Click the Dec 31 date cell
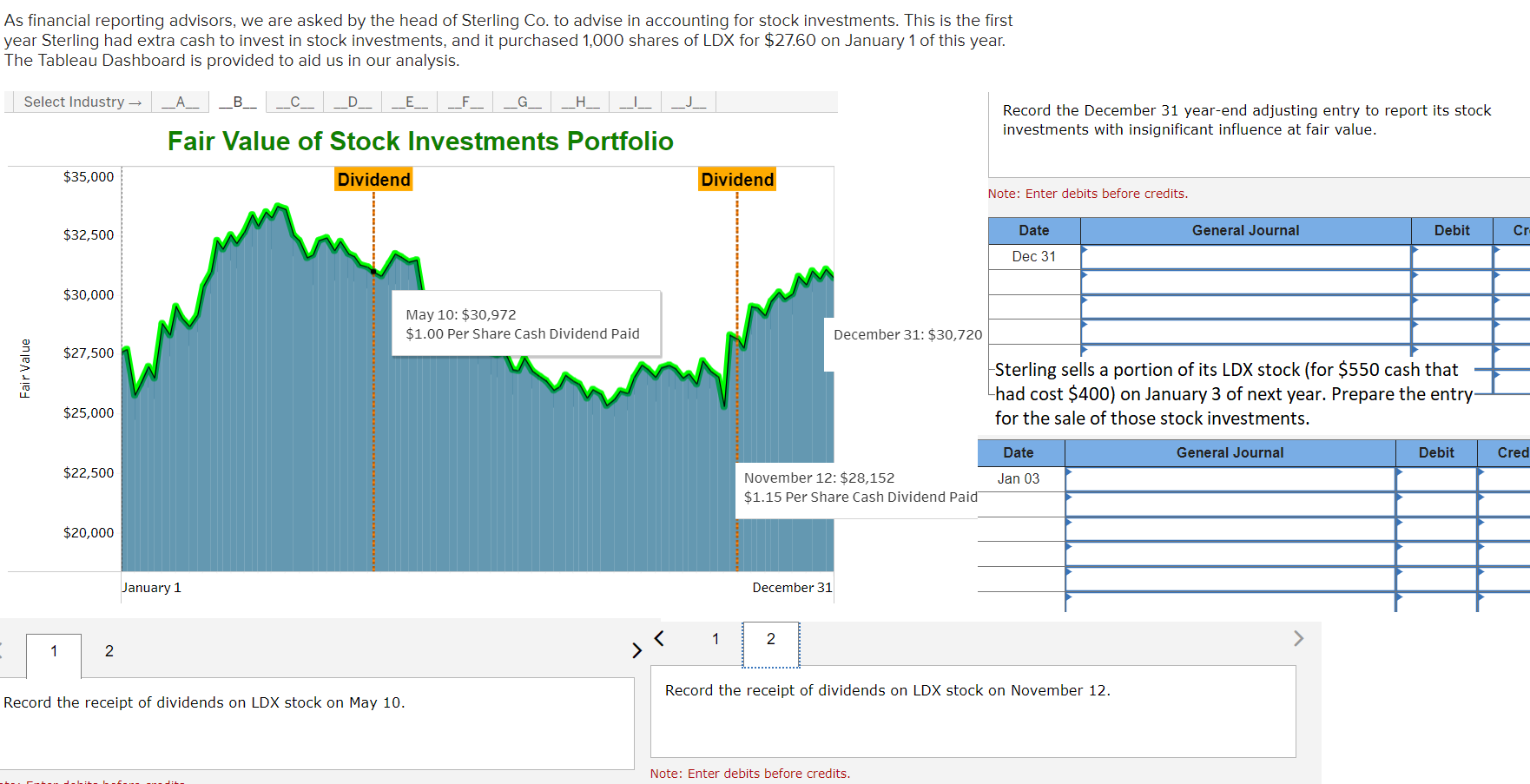Viewport: 1530px width, 784px height. pyautogui.click(x=1034, y=257)
